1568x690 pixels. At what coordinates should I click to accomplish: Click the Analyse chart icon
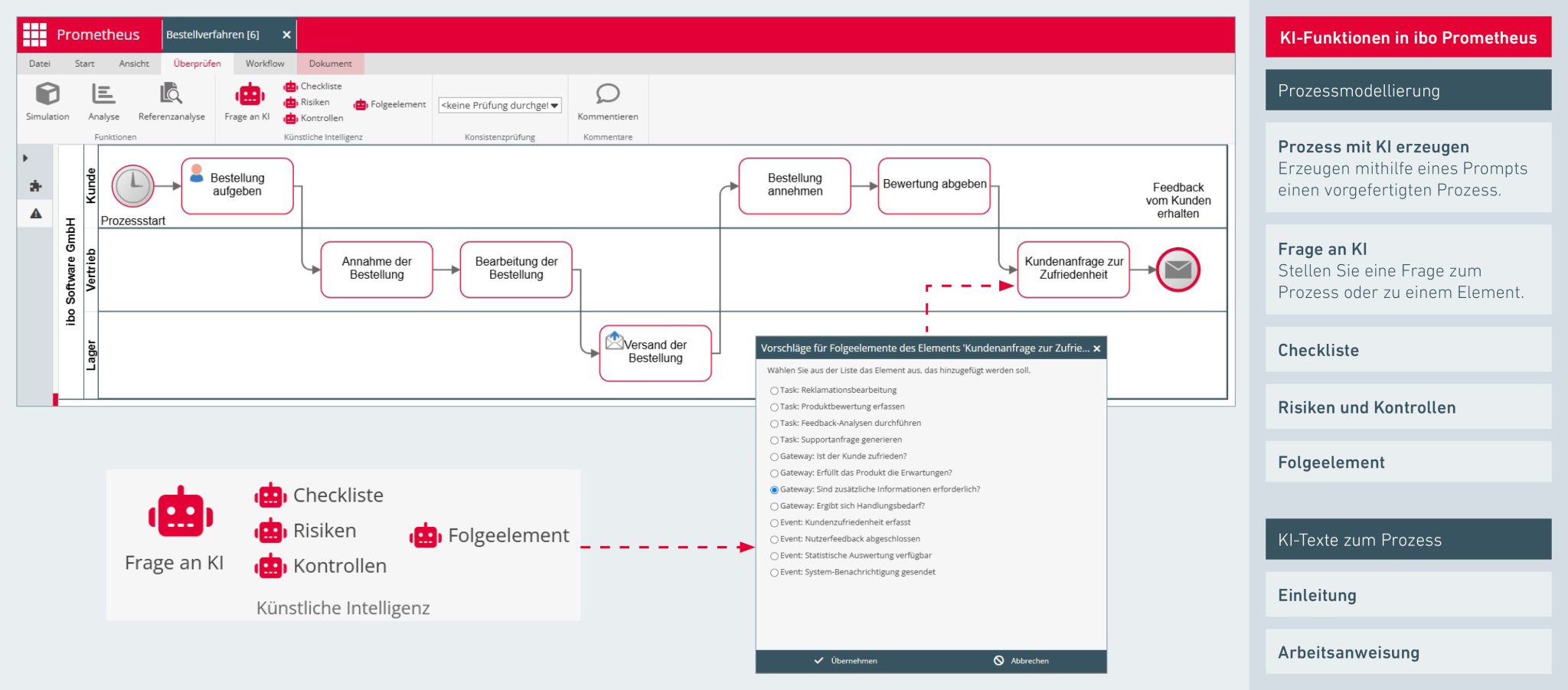pos(103,94)
